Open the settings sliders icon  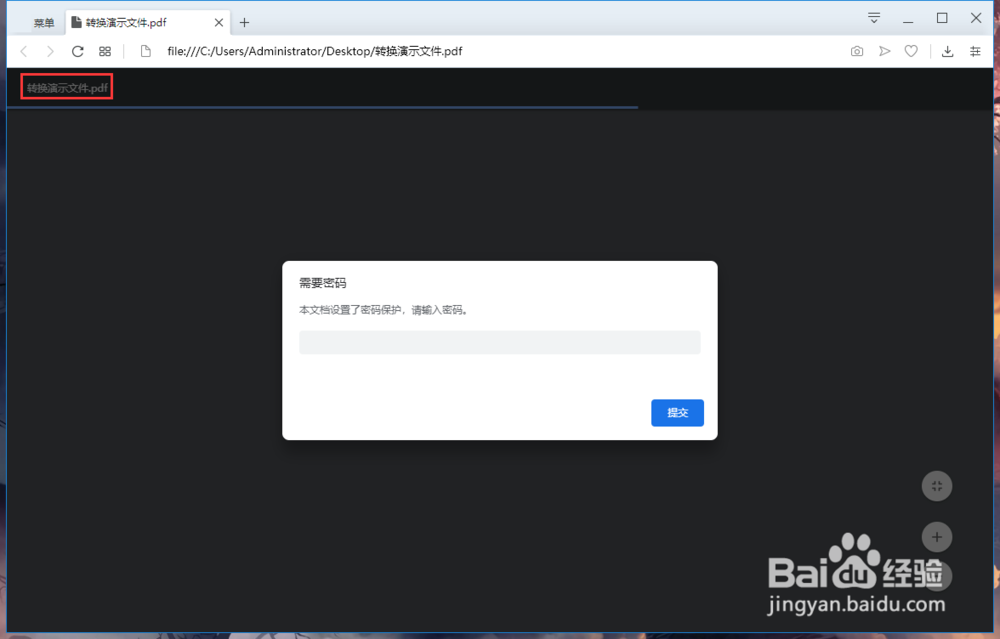(x=975, y=50)
